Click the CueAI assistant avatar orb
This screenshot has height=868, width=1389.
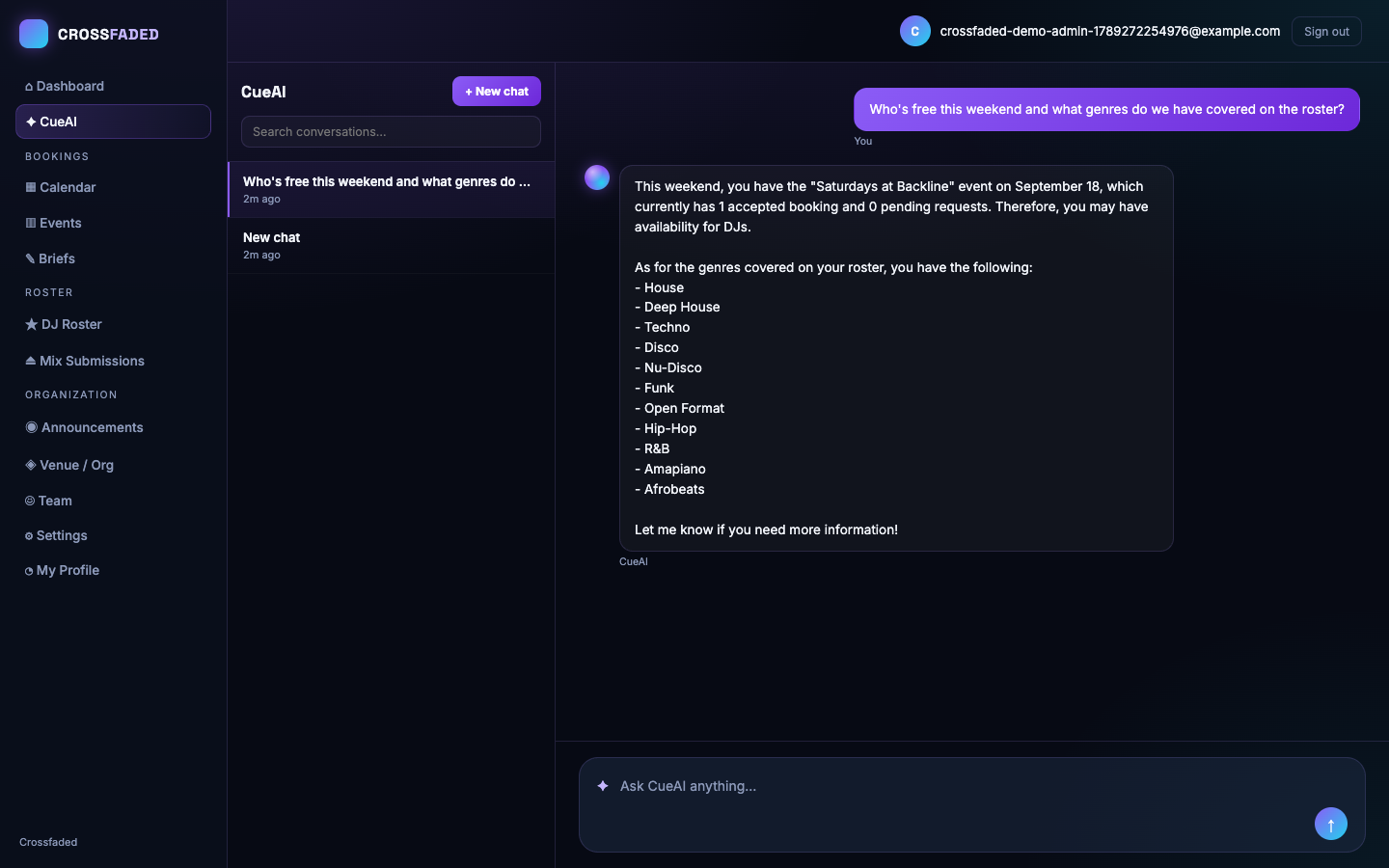597,177
